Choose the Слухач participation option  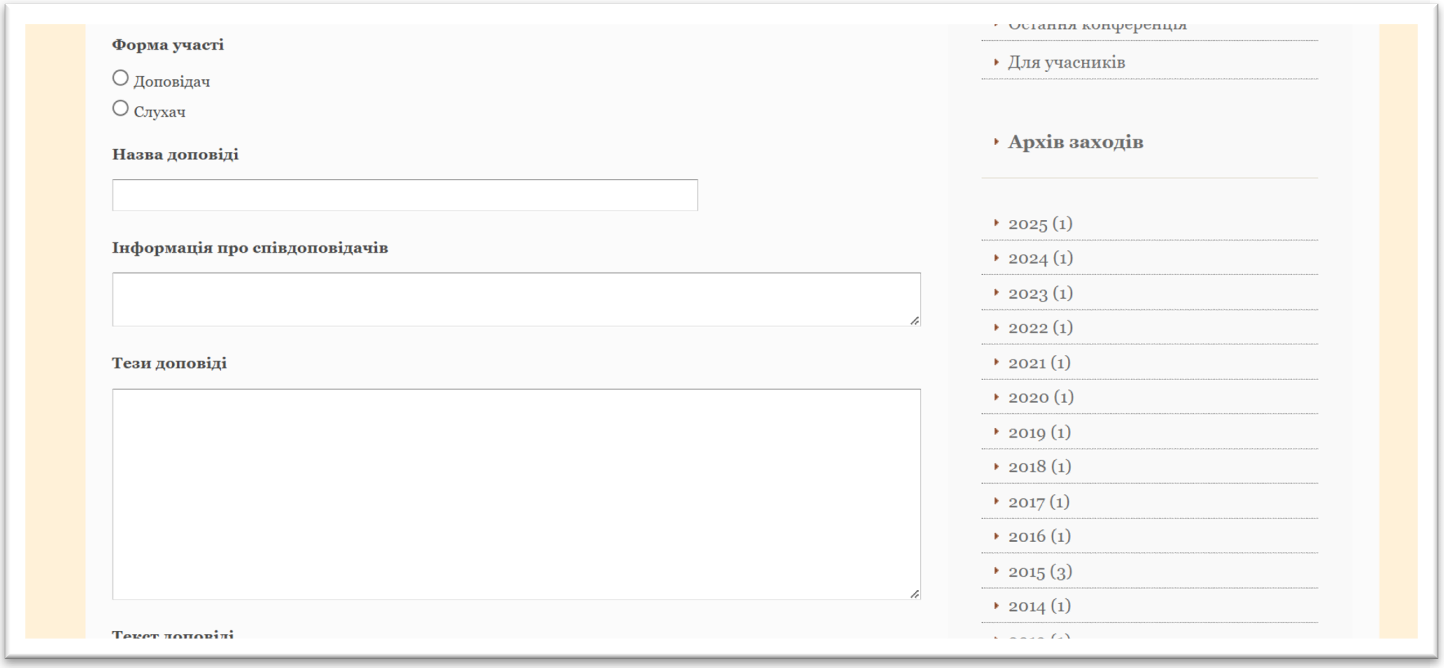tap(121, 108)
